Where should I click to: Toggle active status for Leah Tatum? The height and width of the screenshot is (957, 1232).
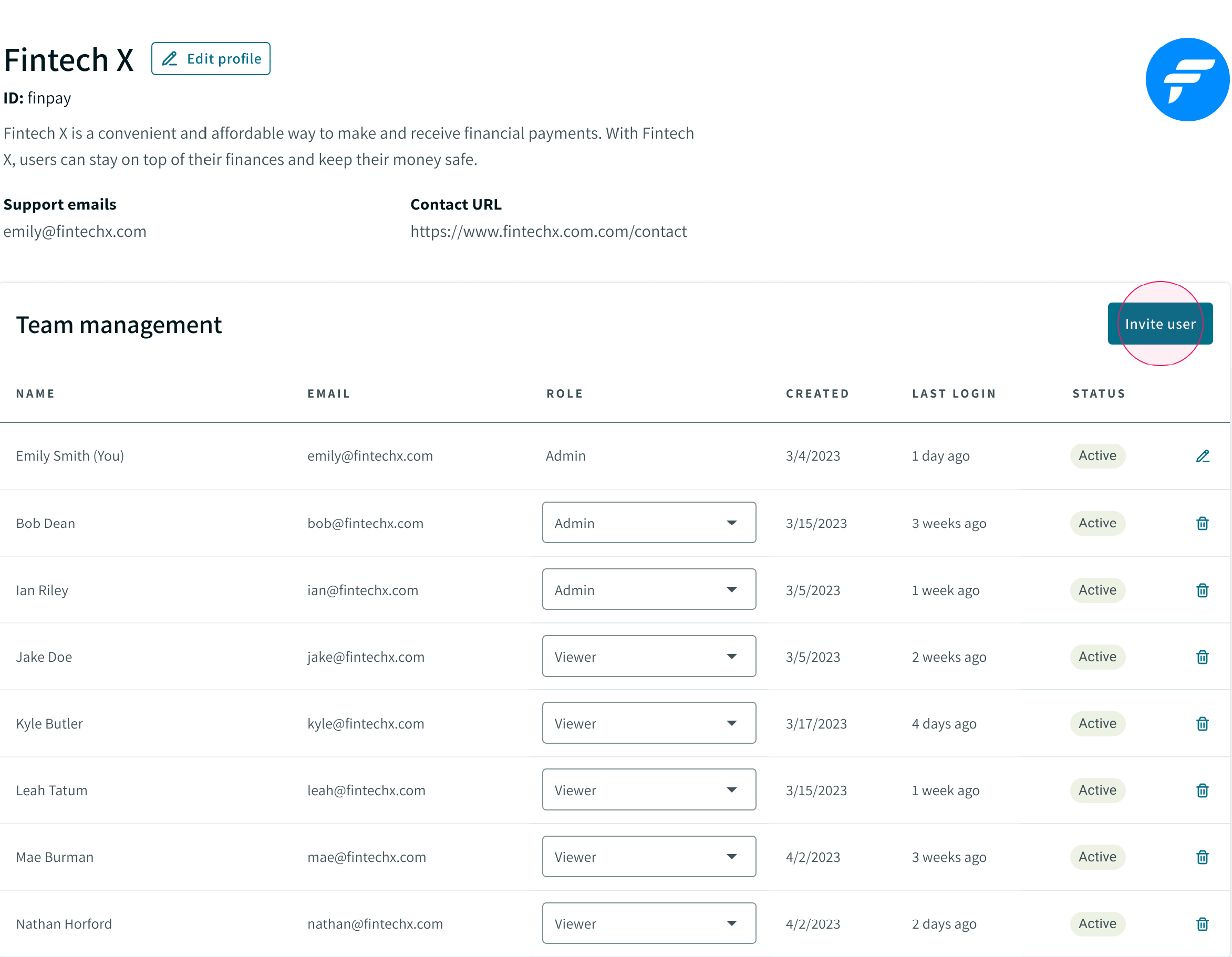point(1097,789)
